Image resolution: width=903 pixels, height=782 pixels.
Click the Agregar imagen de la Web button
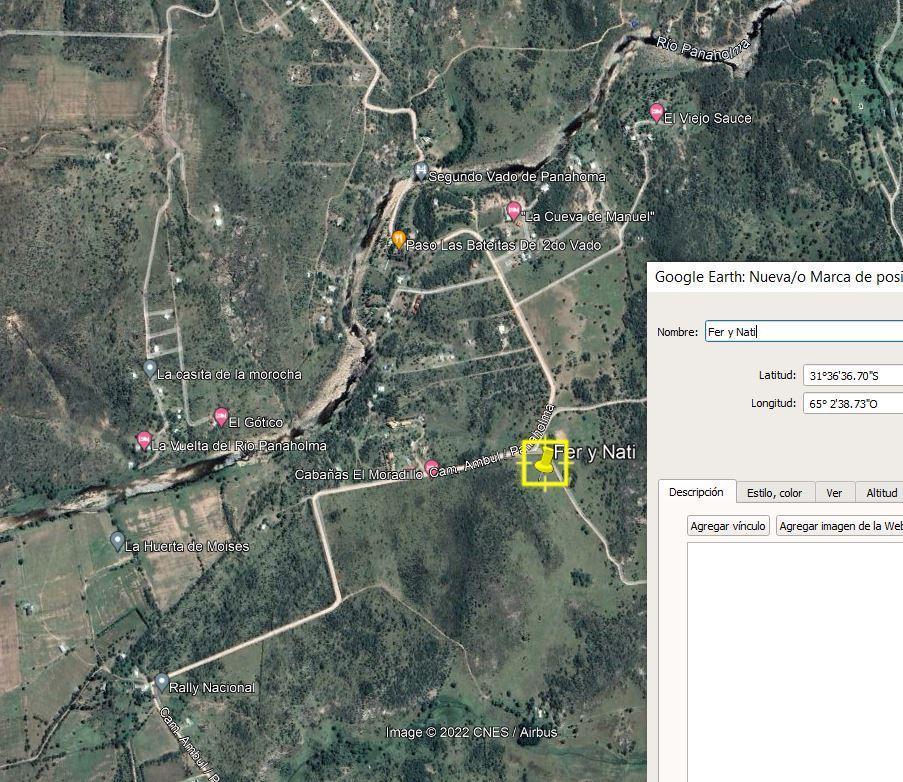840,526
